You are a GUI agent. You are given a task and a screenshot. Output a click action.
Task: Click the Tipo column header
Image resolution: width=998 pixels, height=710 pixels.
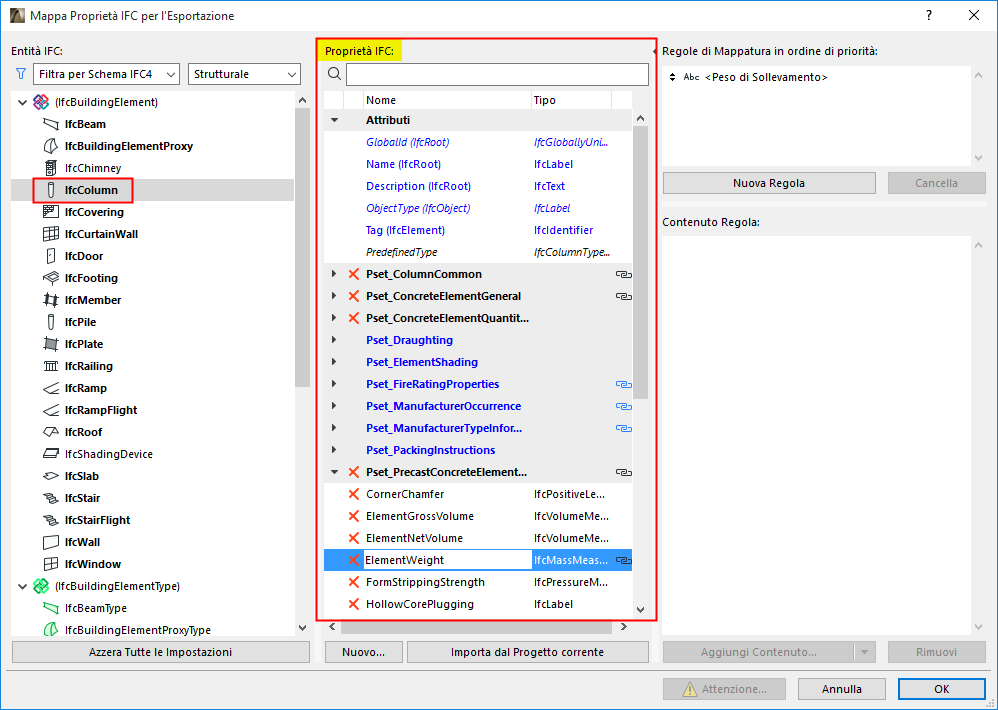571,100
